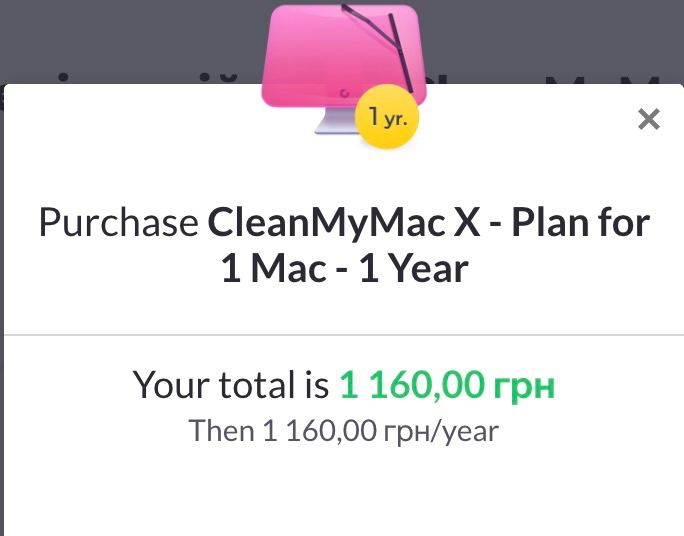Click the Your total is label
The height and width of the screenshot is (536, 684).
(231, 385)
